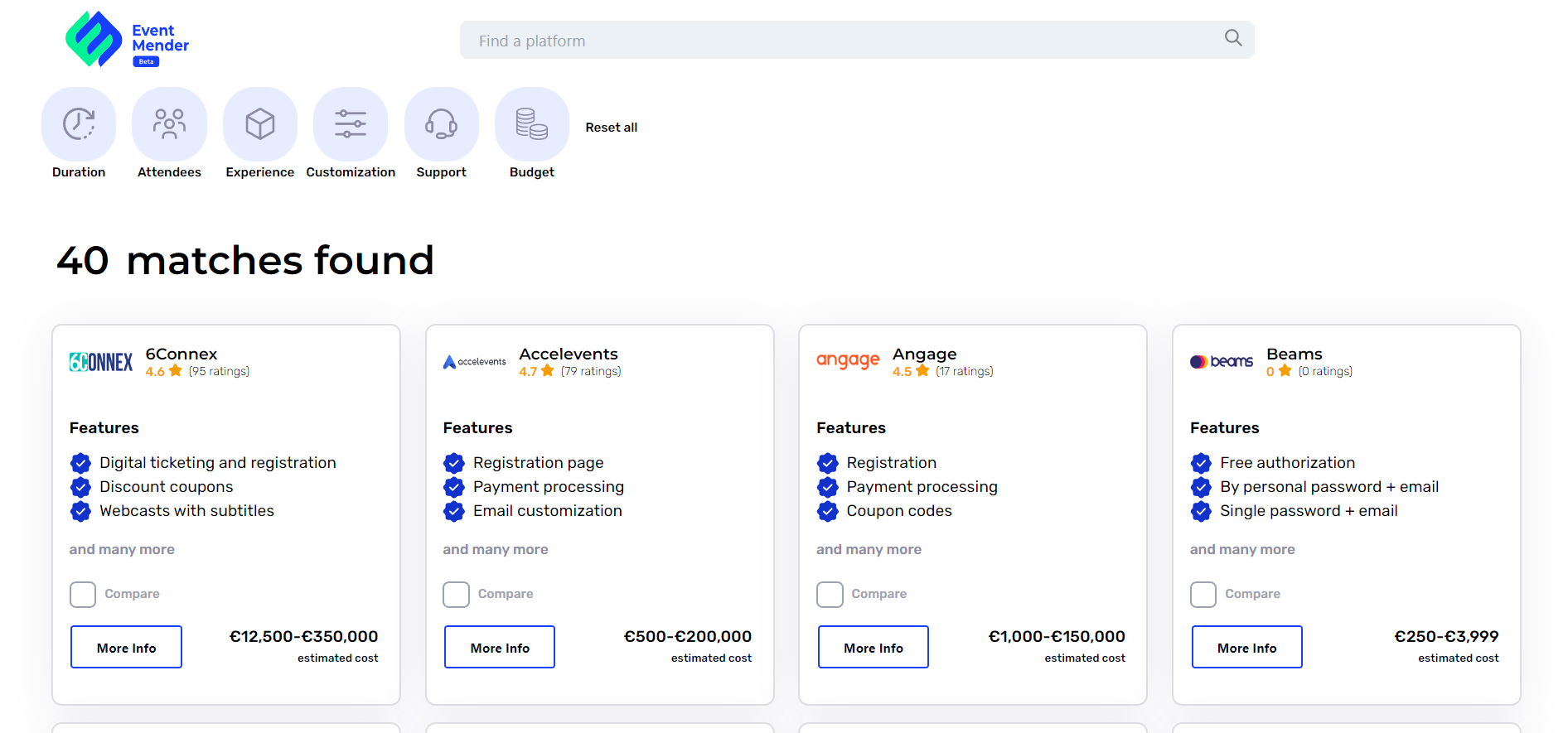Select the Attendees filter label
The image size is (1568, 733).
tap(169, 172)
